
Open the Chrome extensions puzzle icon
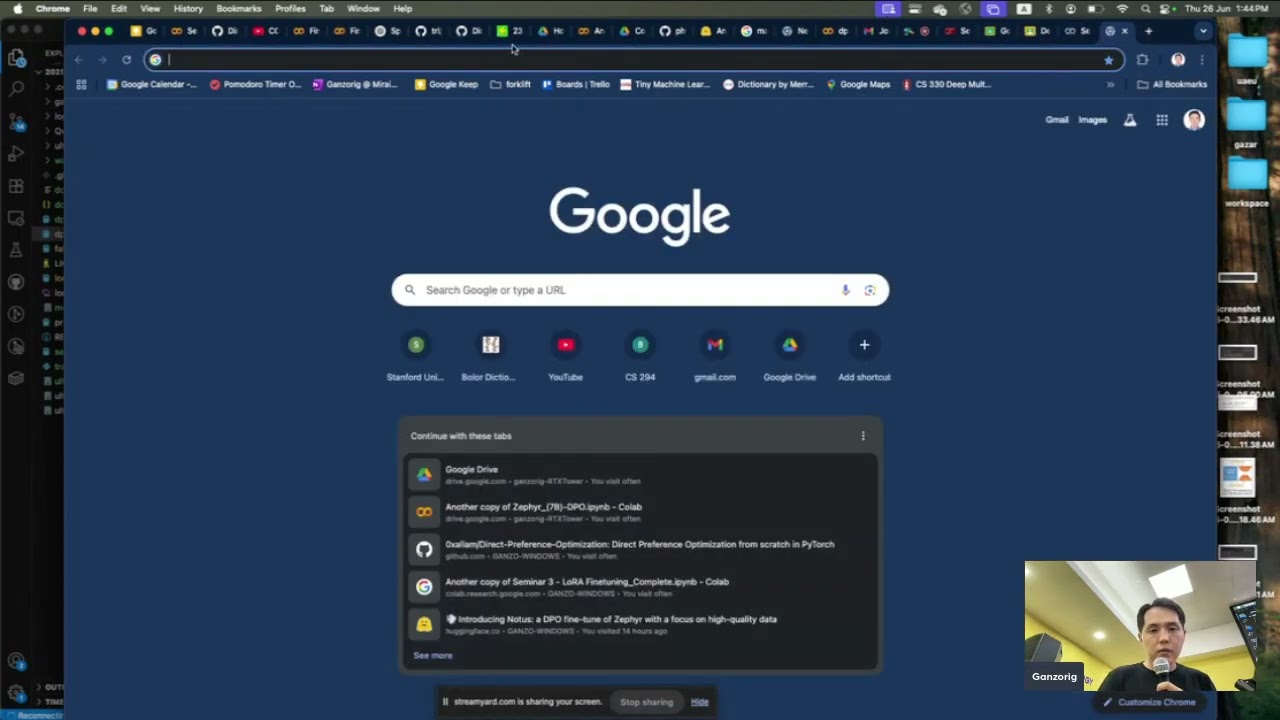(1142, 60)
